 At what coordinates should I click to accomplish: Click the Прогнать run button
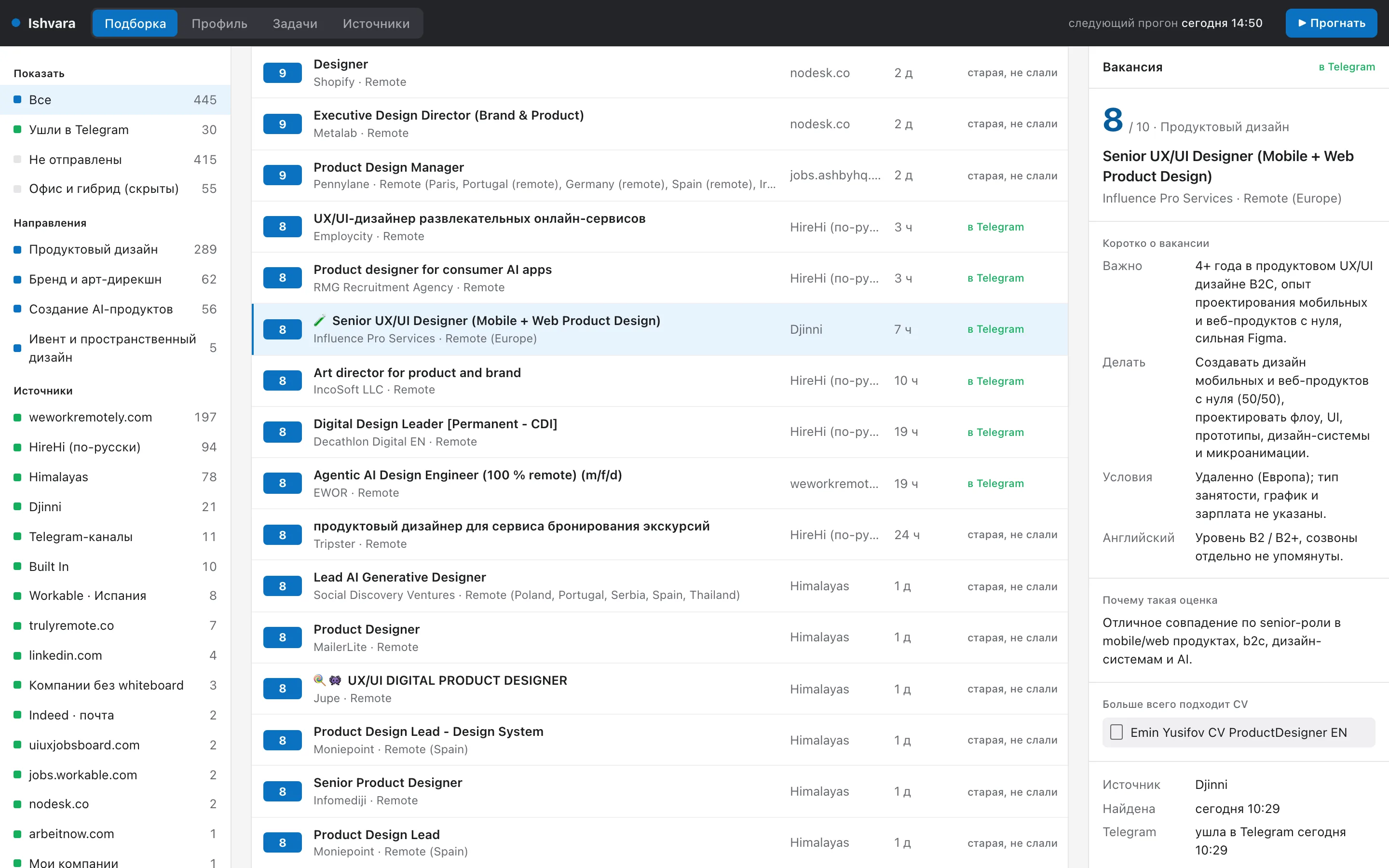tap(1331, 23)
